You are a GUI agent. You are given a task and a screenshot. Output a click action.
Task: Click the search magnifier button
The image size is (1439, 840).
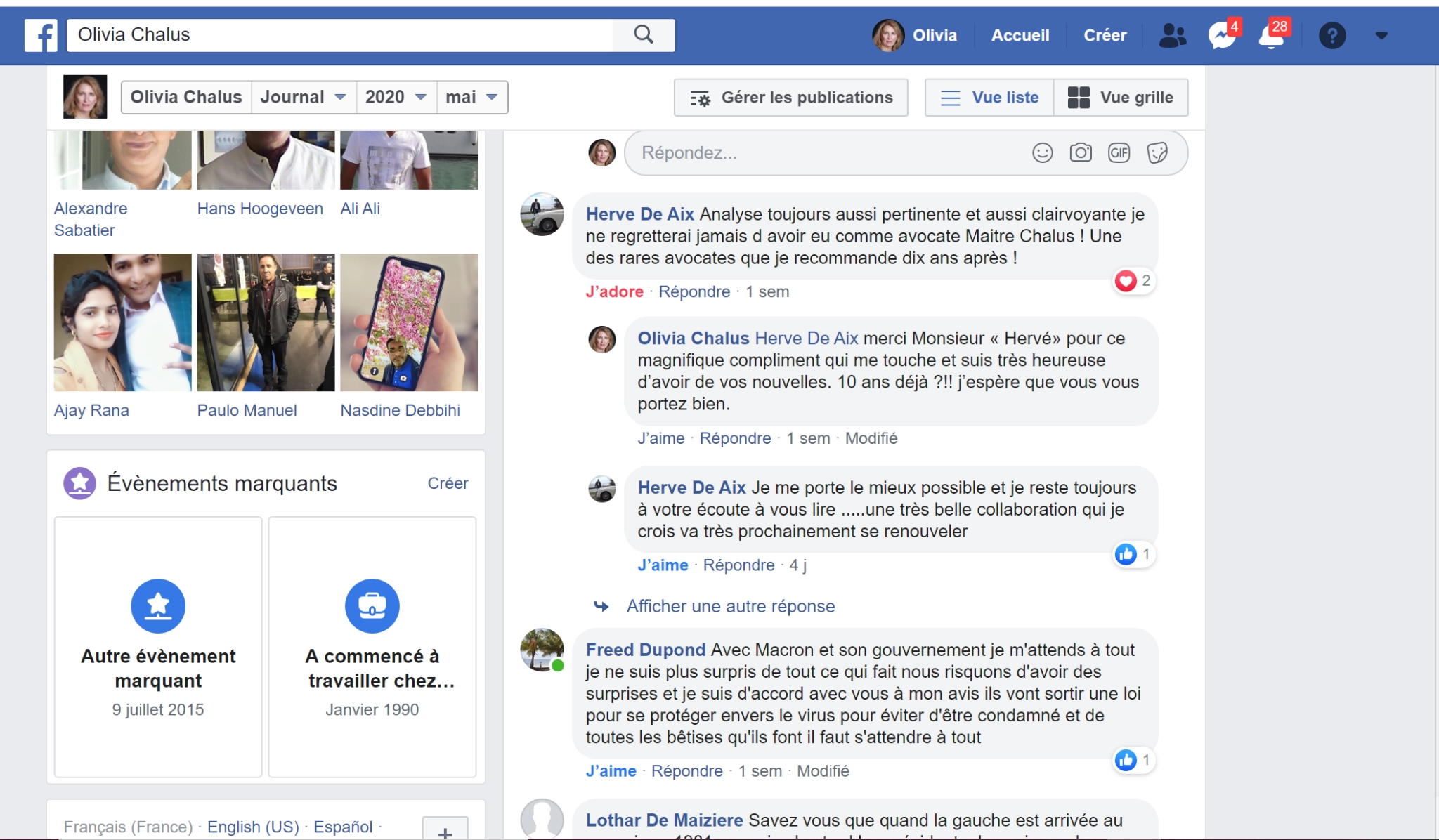pyautogui.click(x=643, y=34)
